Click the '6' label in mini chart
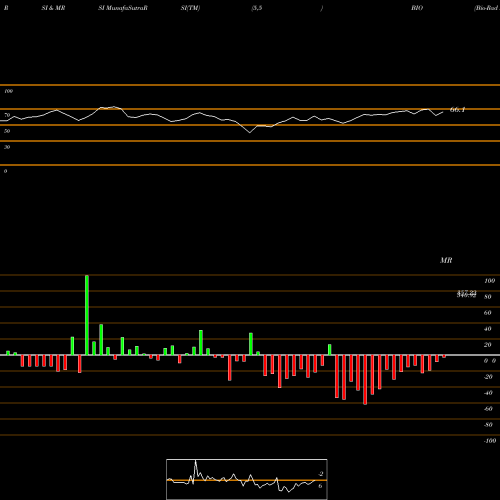This screenshot has height=500, width=500. [x=320, y=486]
